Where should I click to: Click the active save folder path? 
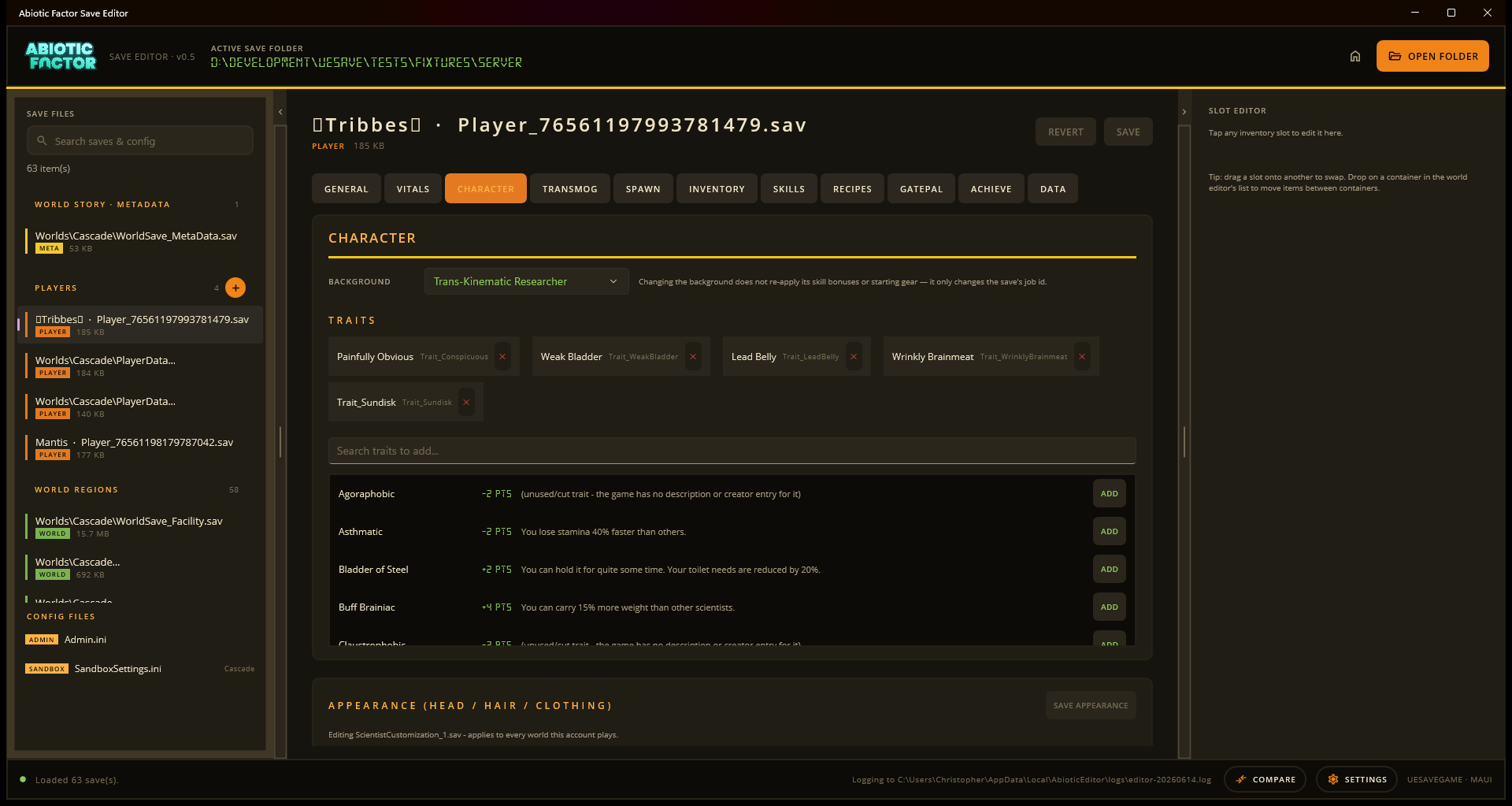coord(366,62)
